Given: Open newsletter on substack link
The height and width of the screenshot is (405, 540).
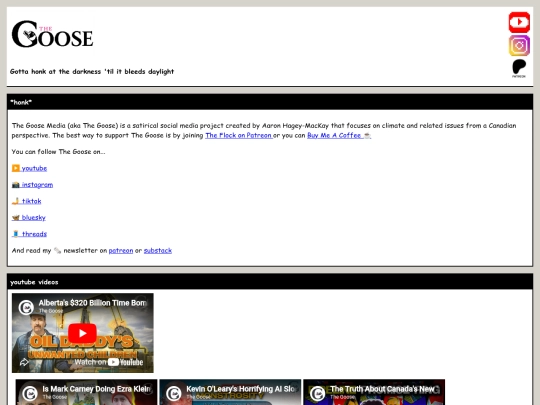Looking at the screenshot, I should point(158,250).
